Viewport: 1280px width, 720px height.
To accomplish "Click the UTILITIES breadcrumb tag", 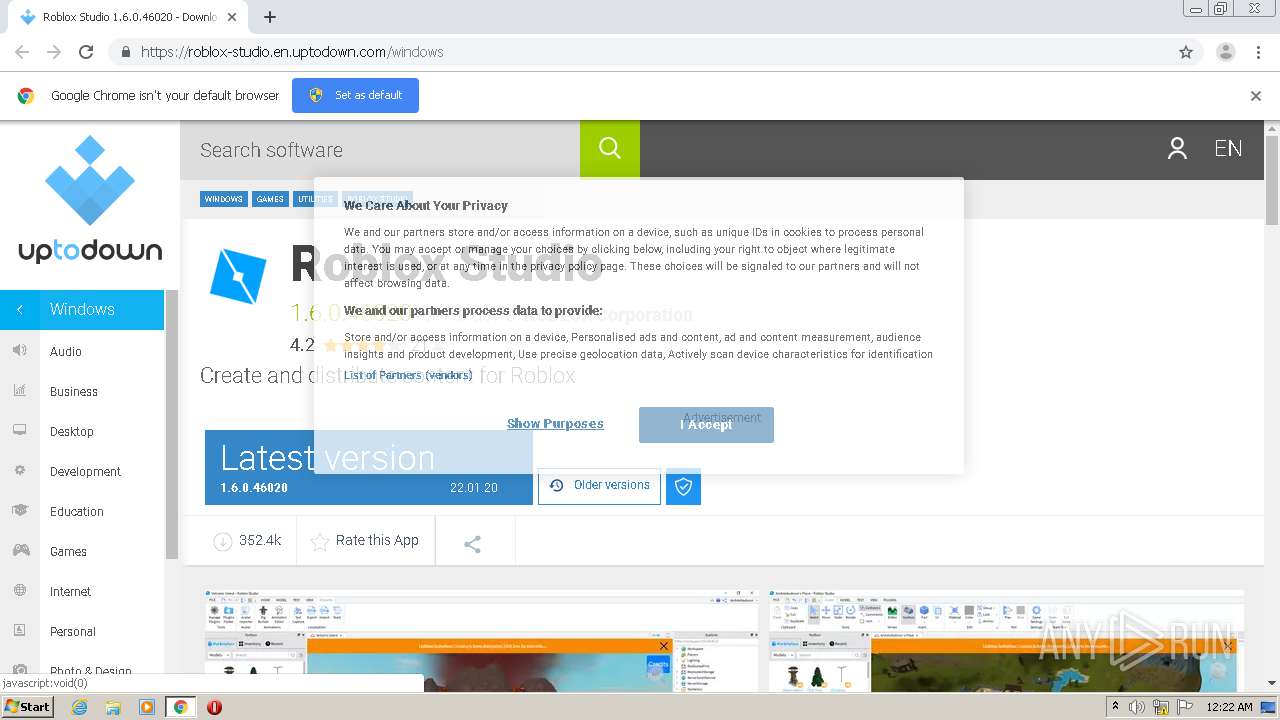I will point(316,199).
